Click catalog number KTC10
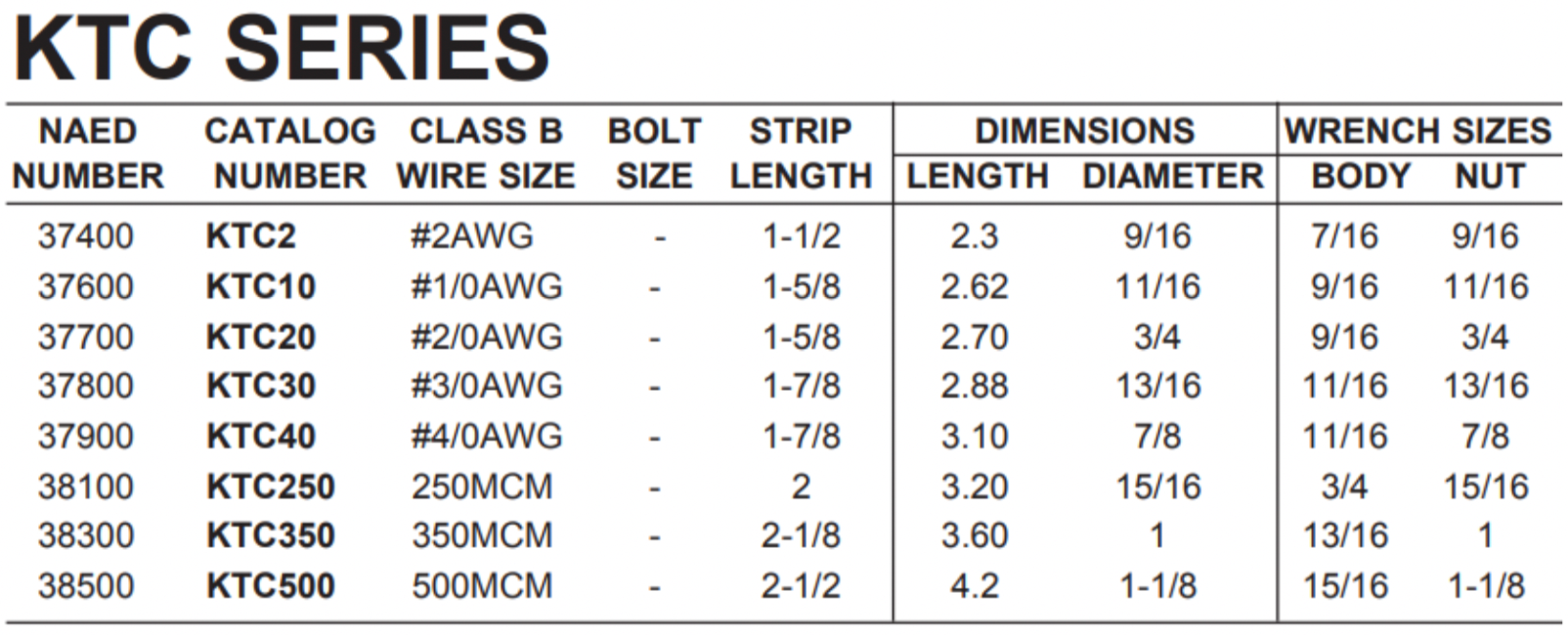Screen dimensions: 1568x635 click(x=260, y=286)
